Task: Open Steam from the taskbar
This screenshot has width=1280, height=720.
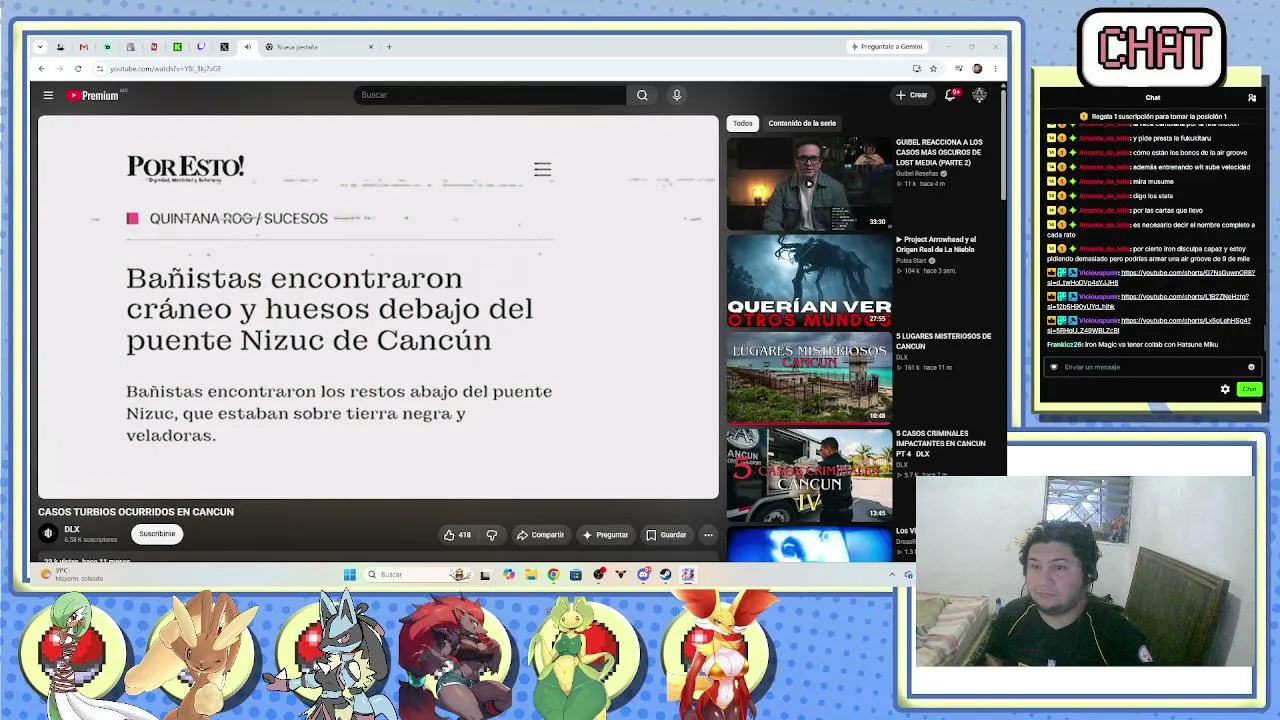Action: tap(665, 575)
